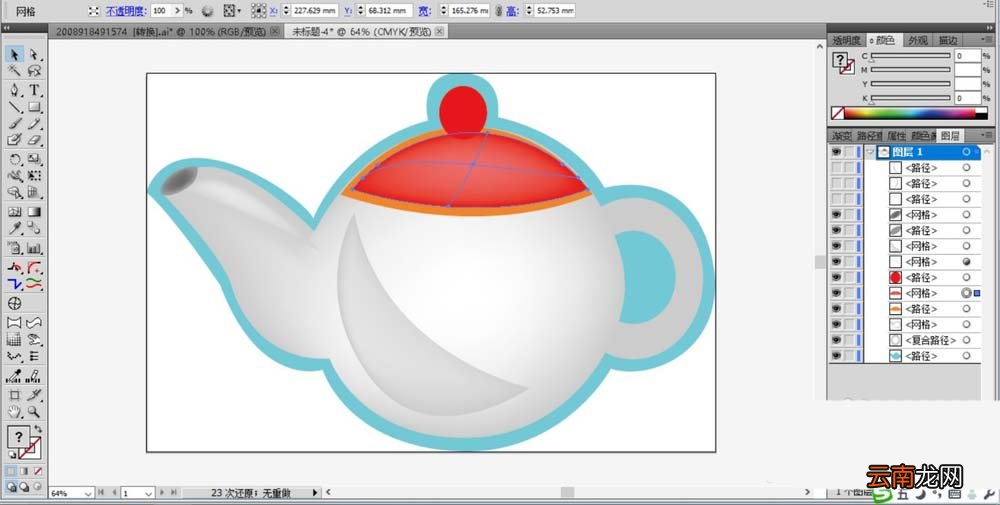Screen dimensions: 1000x505
Task: Click the reference point grid in control bar
Action: 258,11
